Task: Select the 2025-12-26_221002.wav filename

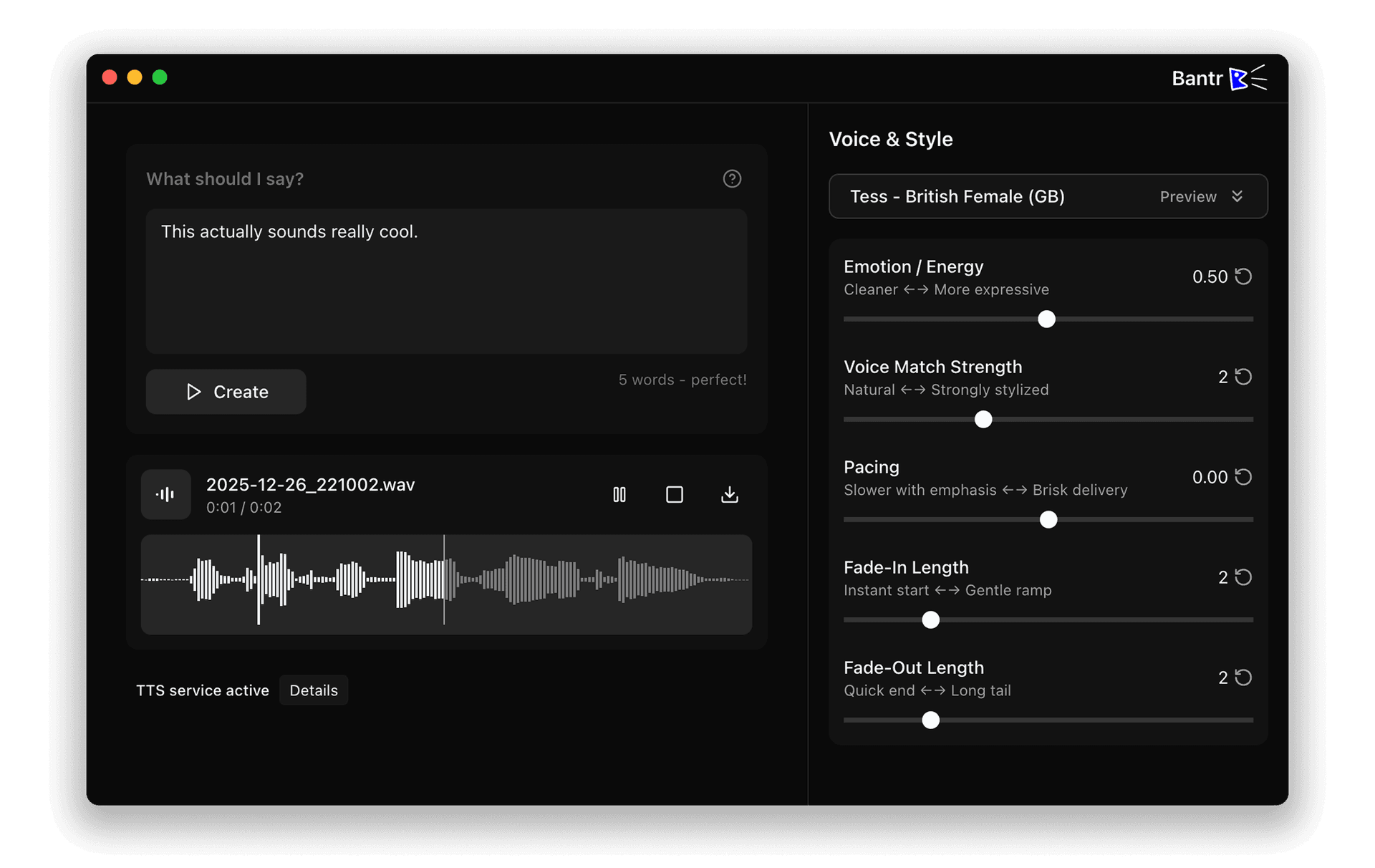Action: click(310, 484)
